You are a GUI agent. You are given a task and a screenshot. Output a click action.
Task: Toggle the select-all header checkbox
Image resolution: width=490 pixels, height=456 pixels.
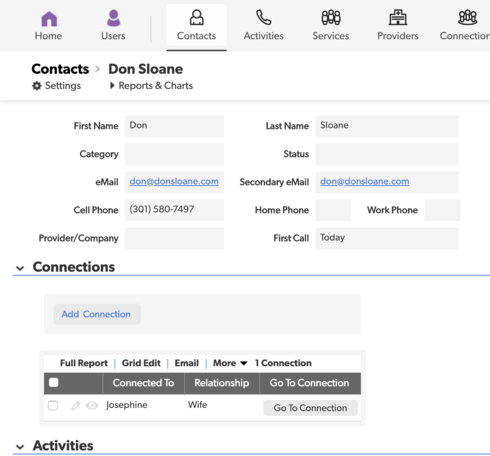(x=54, y=382)
